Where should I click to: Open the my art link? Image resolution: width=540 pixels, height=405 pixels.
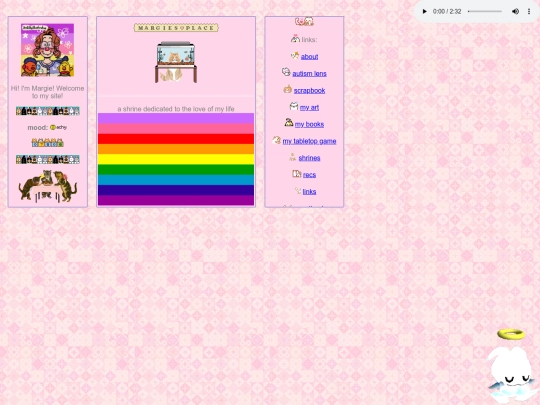tap(309, 107)
